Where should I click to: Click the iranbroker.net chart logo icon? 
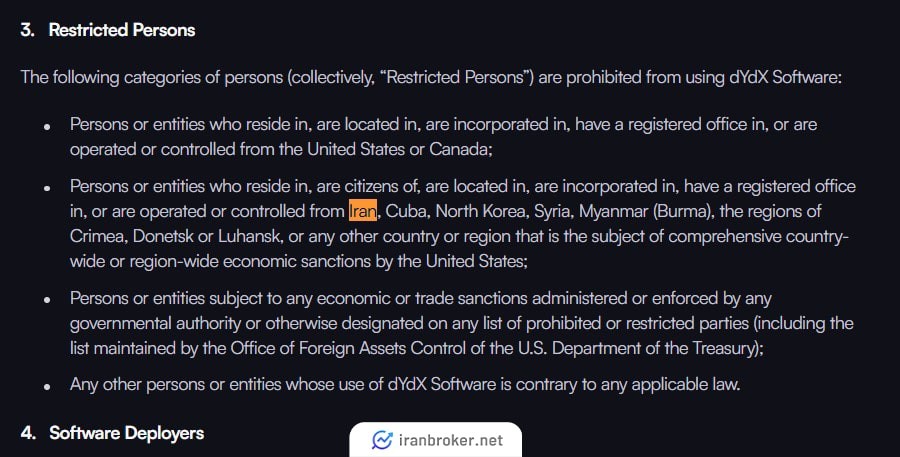pyautogui.click(x=382, y=440)
